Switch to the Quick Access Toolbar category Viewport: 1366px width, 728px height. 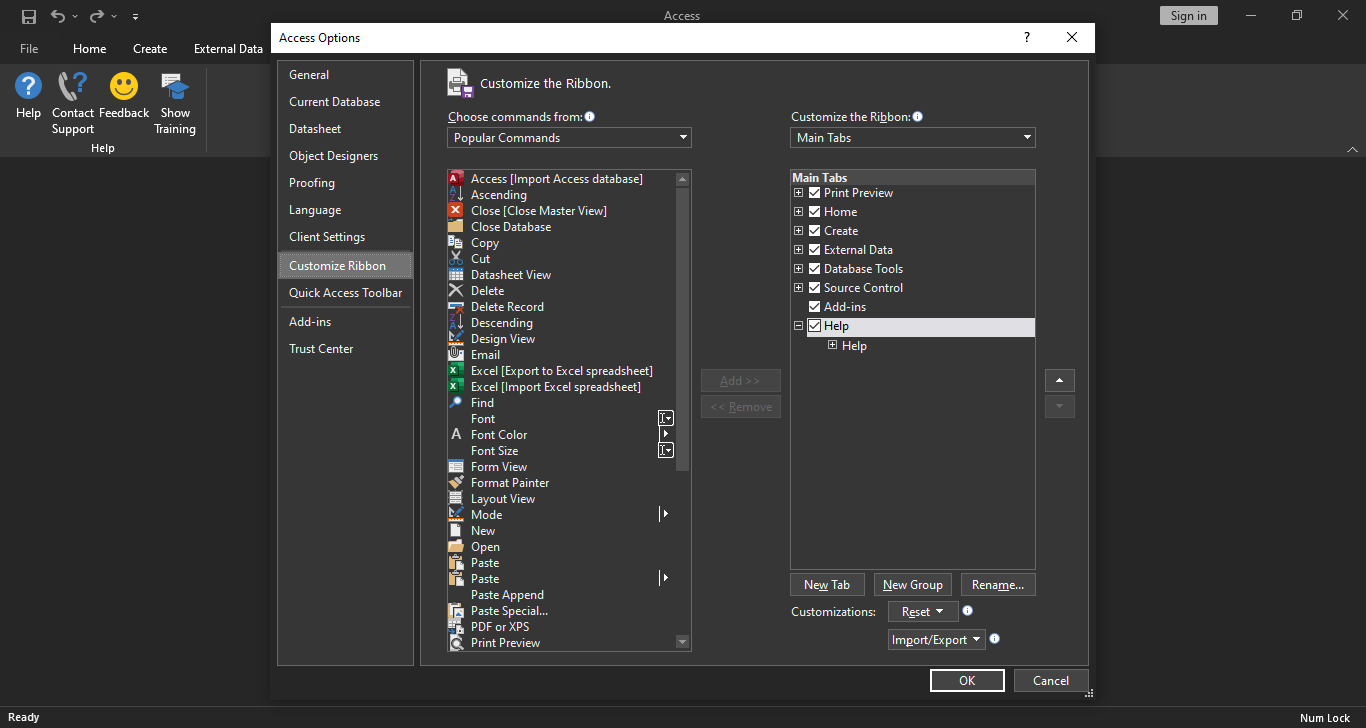[345, 293]
